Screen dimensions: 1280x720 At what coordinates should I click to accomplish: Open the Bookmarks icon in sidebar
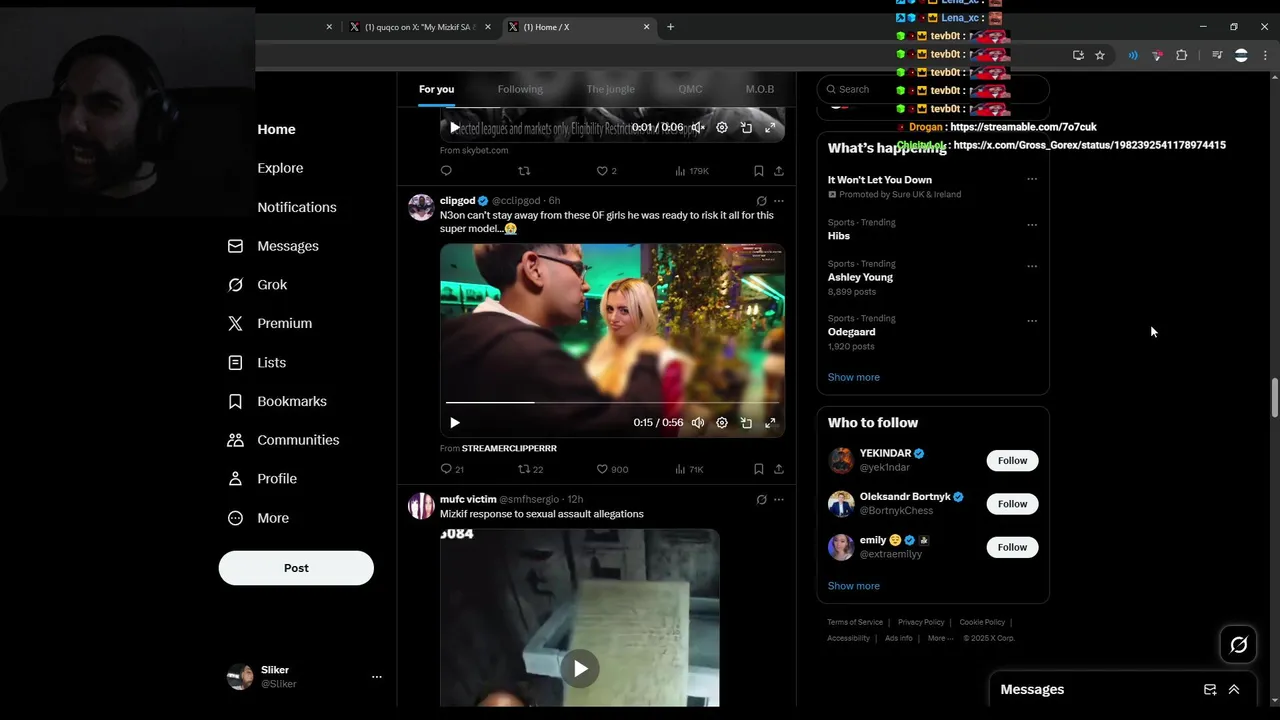[x=235, y=401]
